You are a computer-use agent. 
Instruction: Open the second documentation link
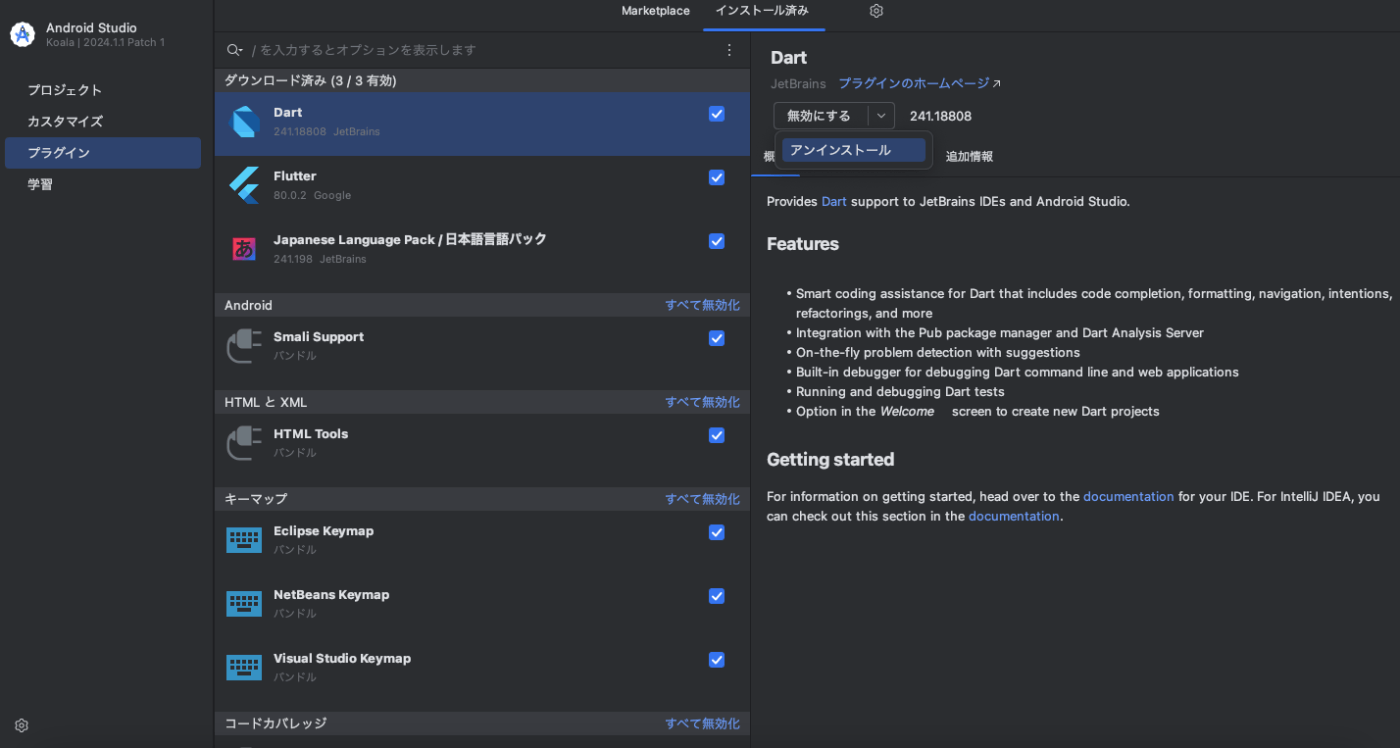click(x=1014, y=516)
